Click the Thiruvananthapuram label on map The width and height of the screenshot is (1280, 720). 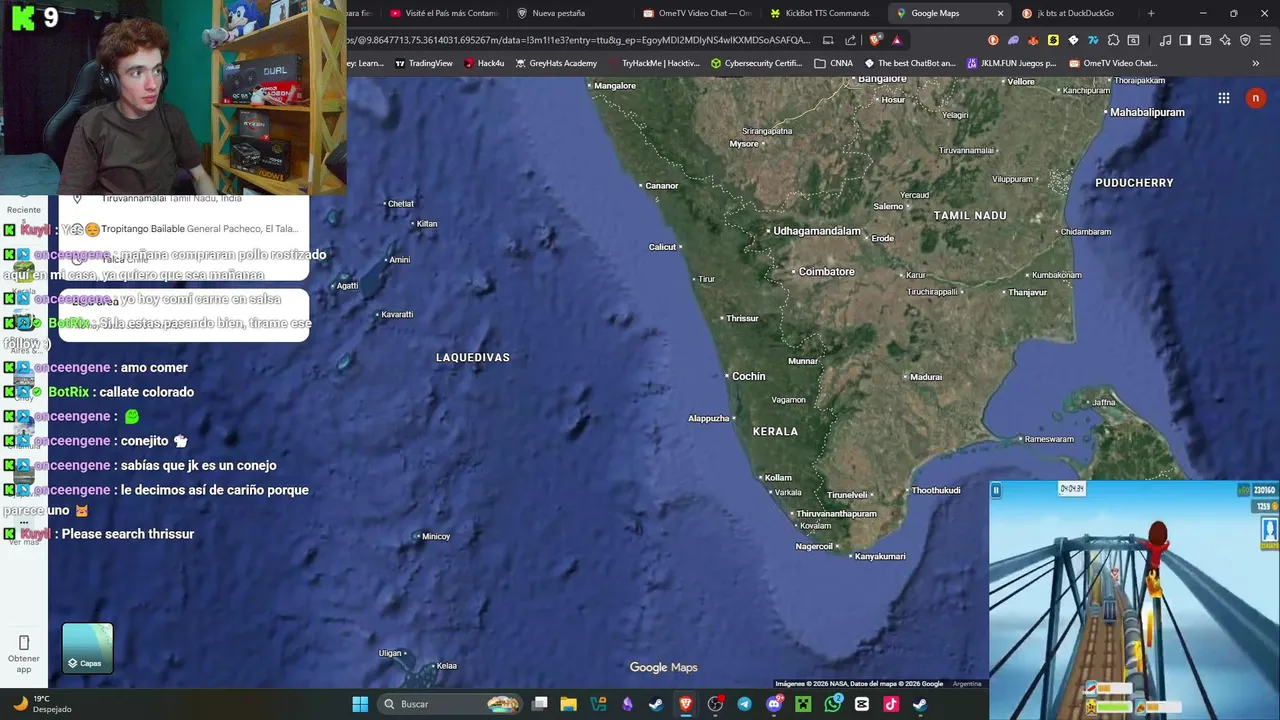pyautogui.click(x=837, y=514)
